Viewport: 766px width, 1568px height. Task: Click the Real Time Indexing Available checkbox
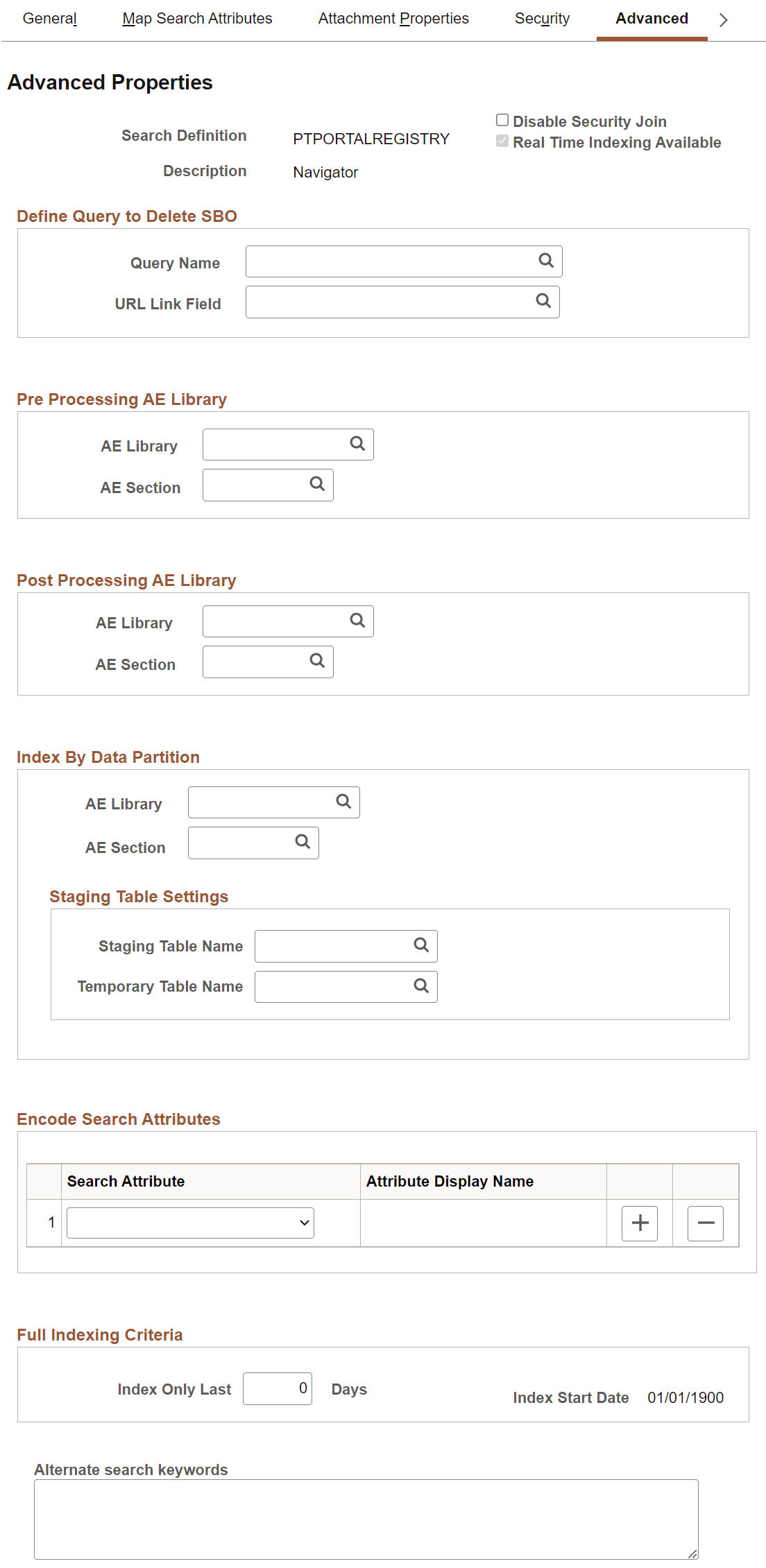pyautogui.click(x=502, y=141)
